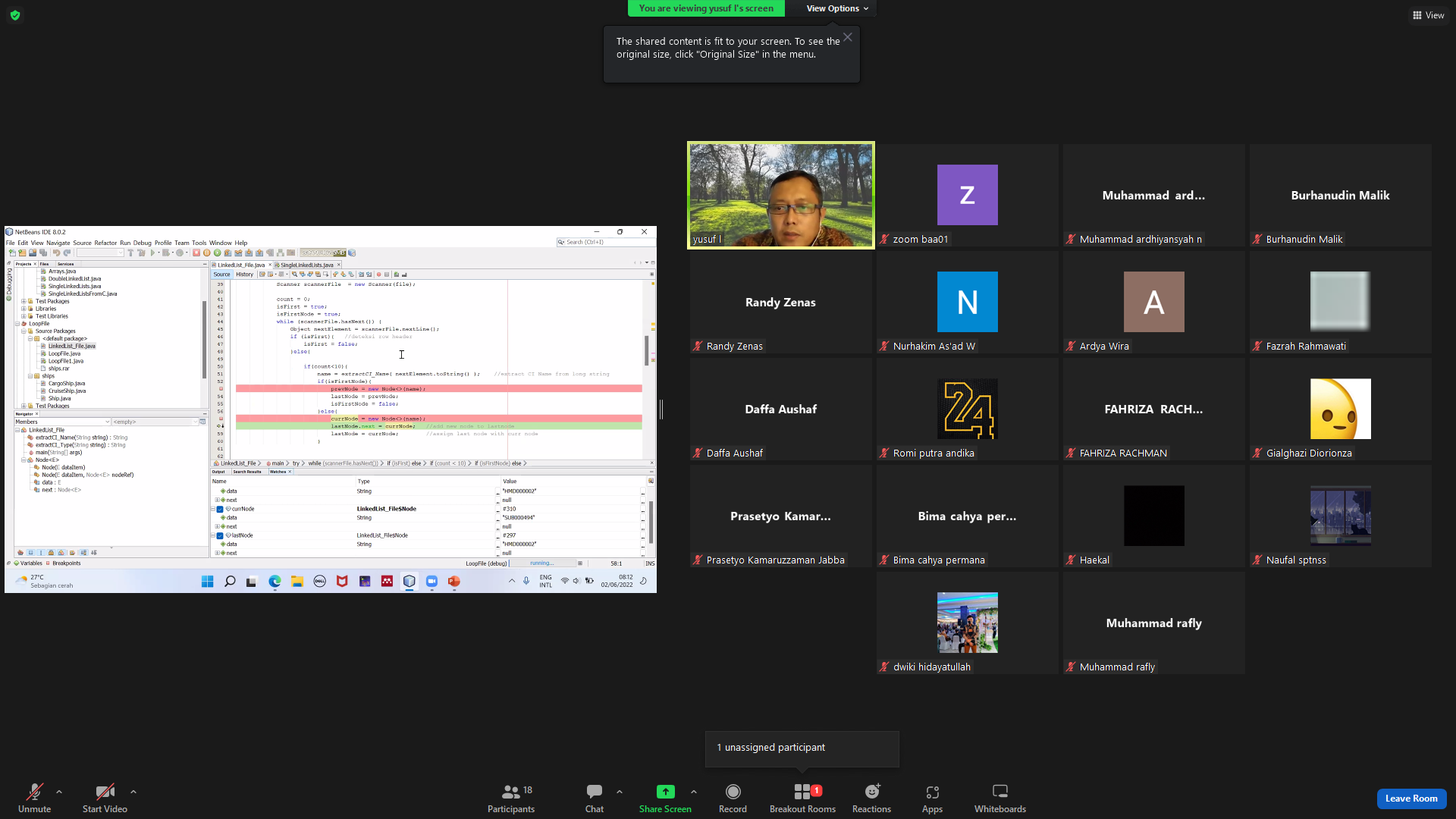This screenshot has height=819, width=1456.
Task: Open the video options arrow beside Start Video
Action: [x=133, y=792]
